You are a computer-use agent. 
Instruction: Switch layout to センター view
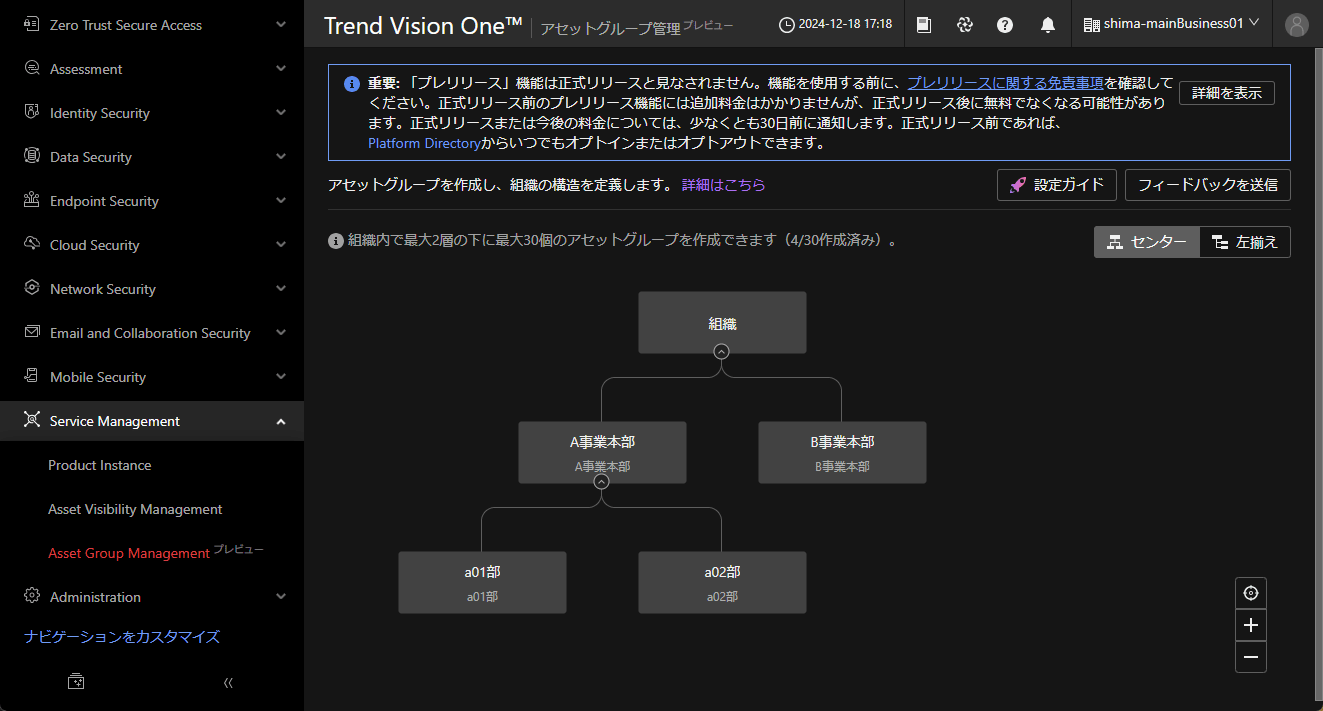pyautogui.click(x=1147, y=242)
